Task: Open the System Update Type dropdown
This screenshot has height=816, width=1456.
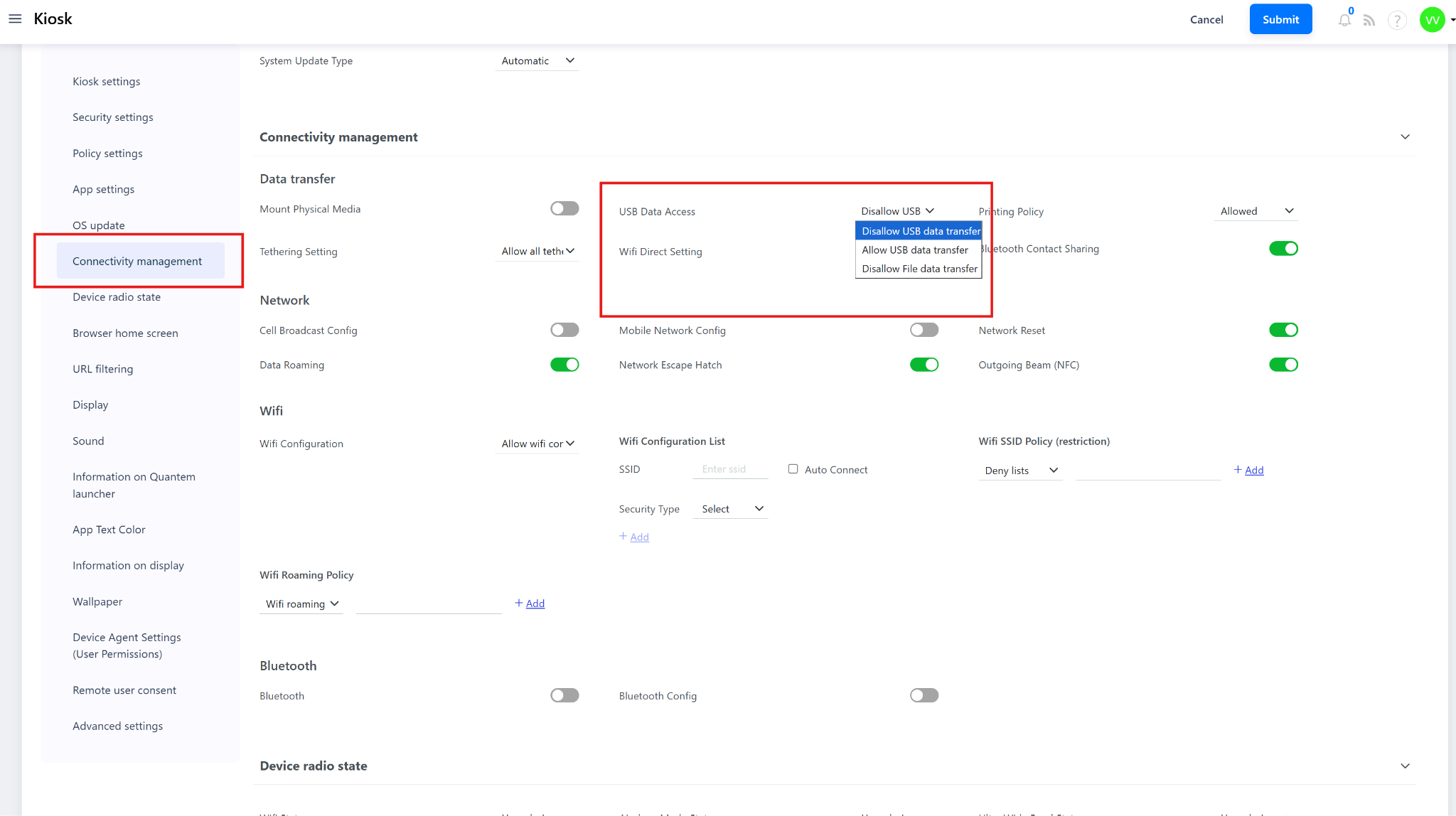Action: 537,61
